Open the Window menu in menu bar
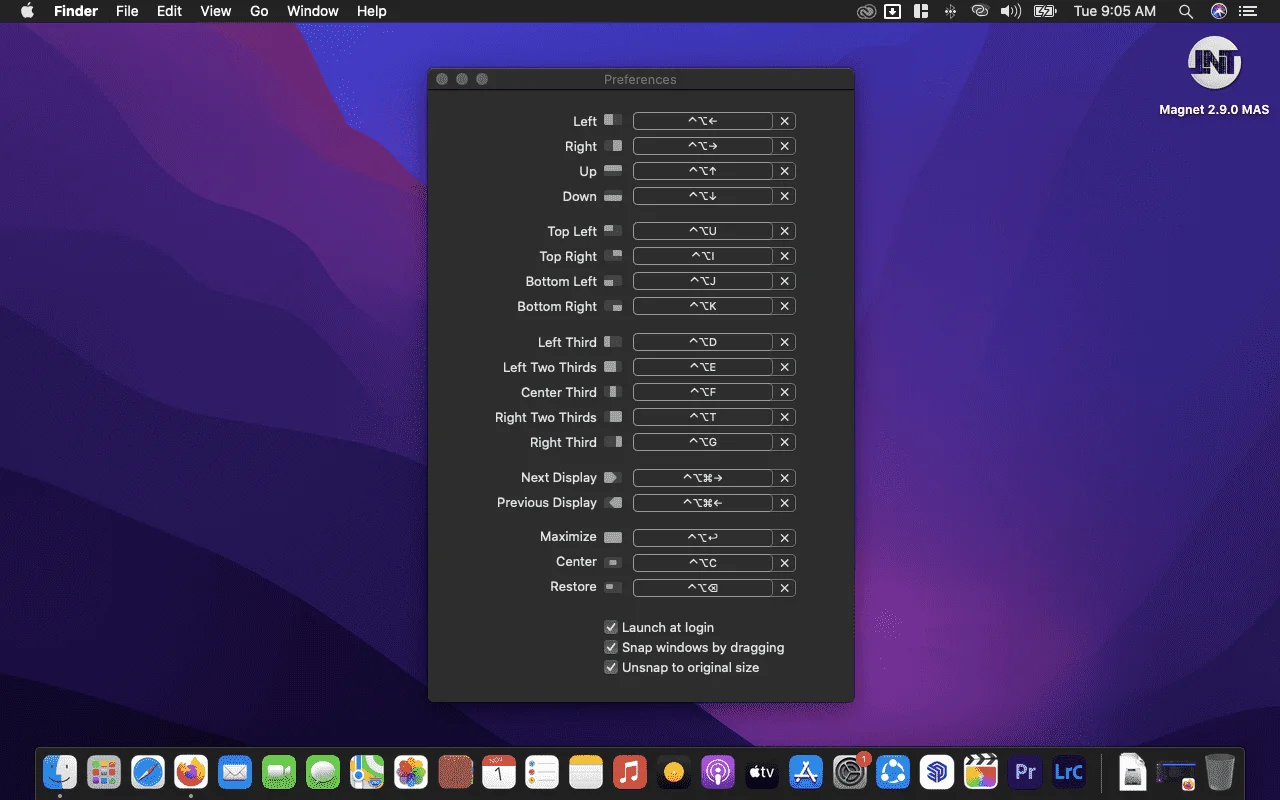This screenshot has width=1280, height=800. point(313,11)
